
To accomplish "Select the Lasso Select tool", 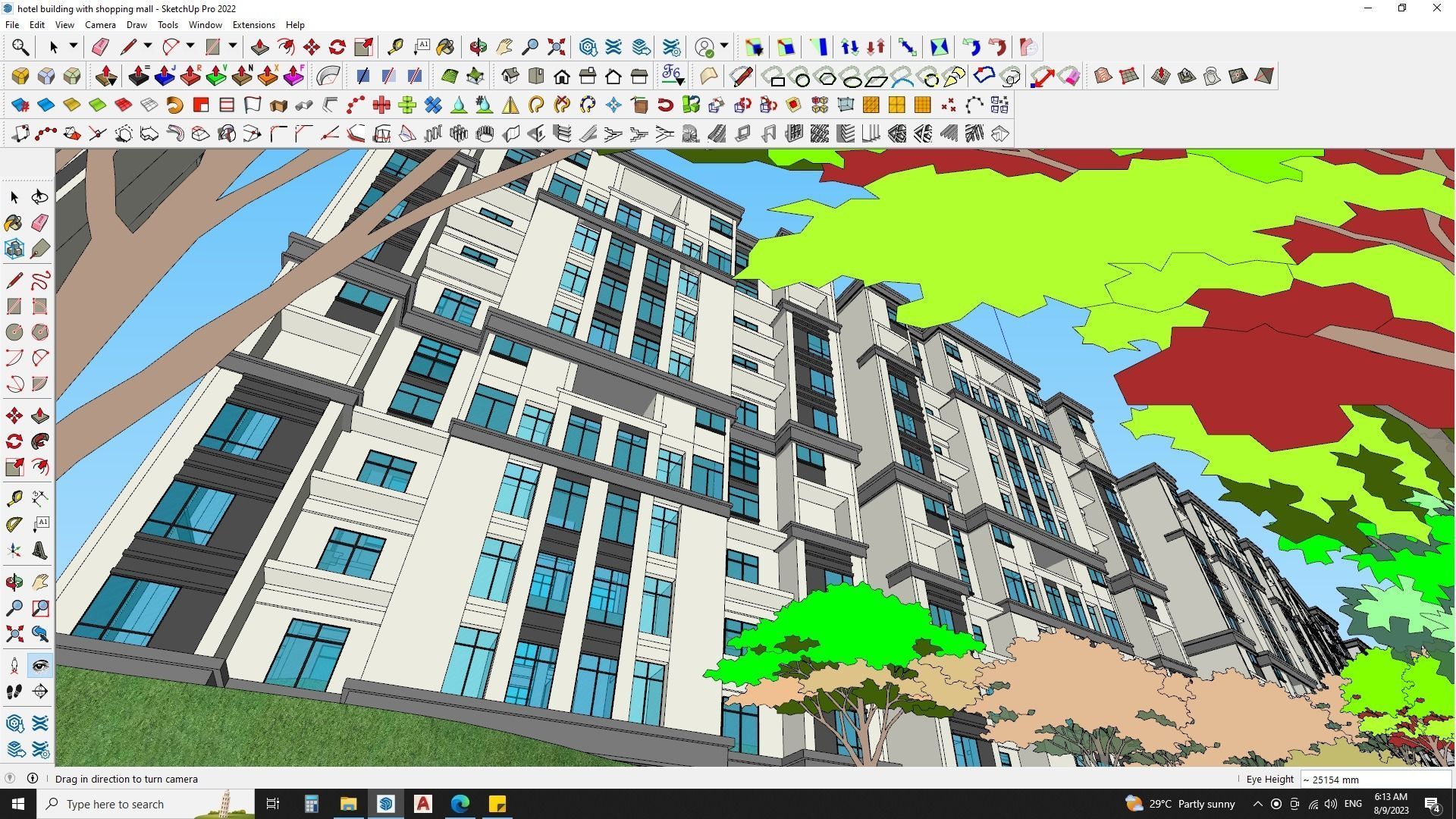I will pos(39,197).
